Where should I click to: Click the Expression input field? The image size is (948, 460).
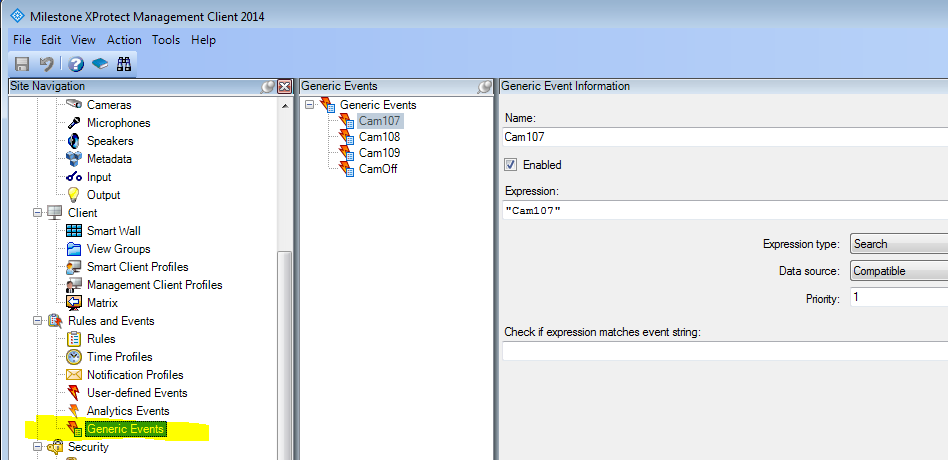pyautogui.click(x=725, y=210)
